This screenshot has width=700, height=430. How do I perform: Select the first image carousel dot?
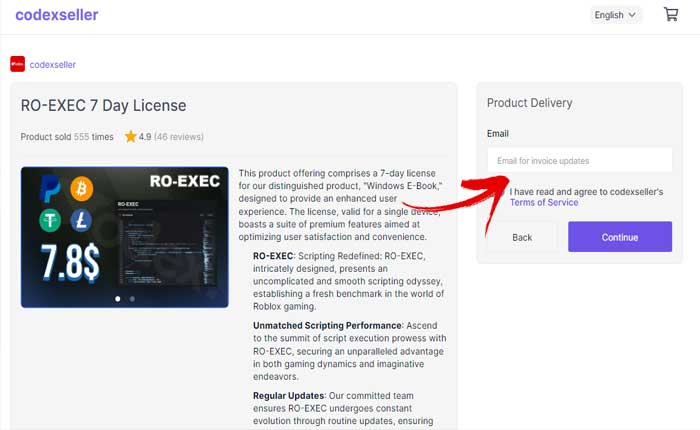click(117, 298)
